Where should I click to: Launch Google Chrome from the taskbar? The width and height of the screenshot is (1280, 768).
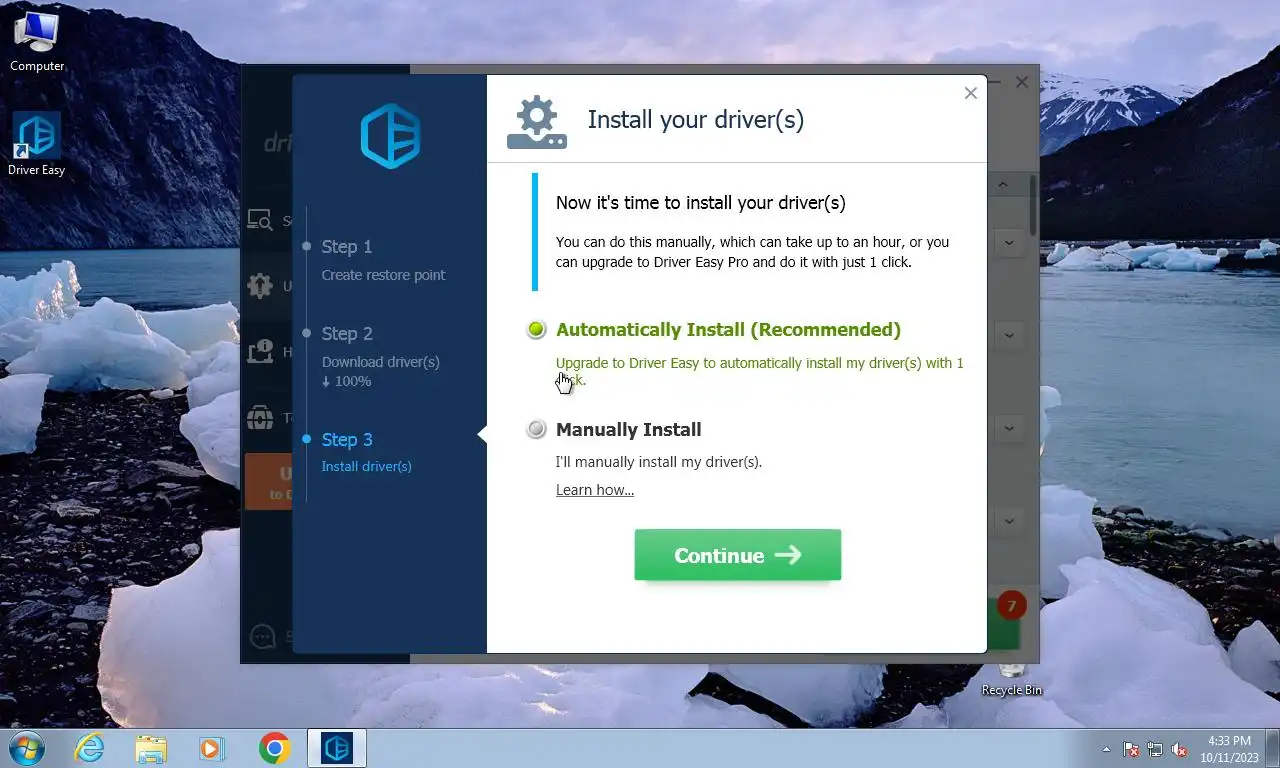click(x=274, y=748)
